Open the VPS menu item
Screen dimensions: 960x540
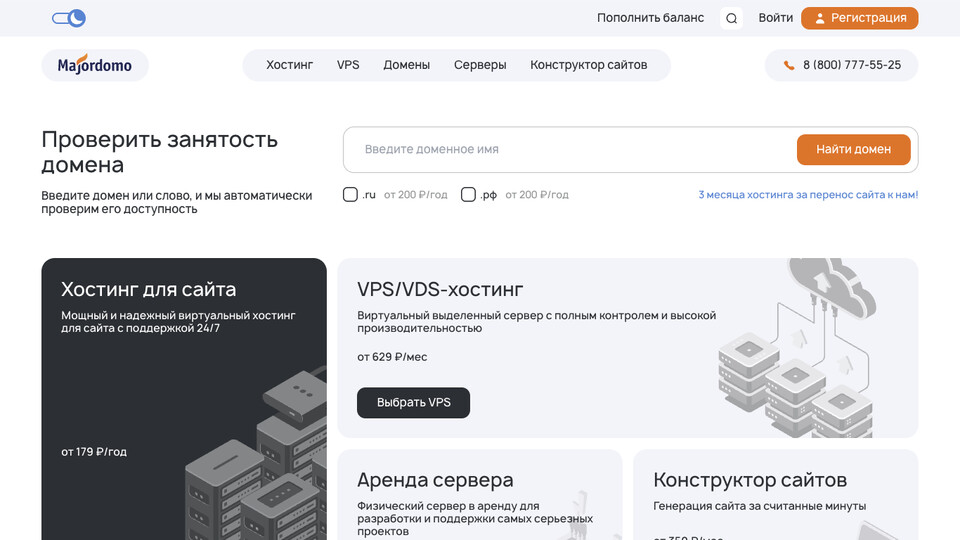pyautogui.click(x=348, y=65)
